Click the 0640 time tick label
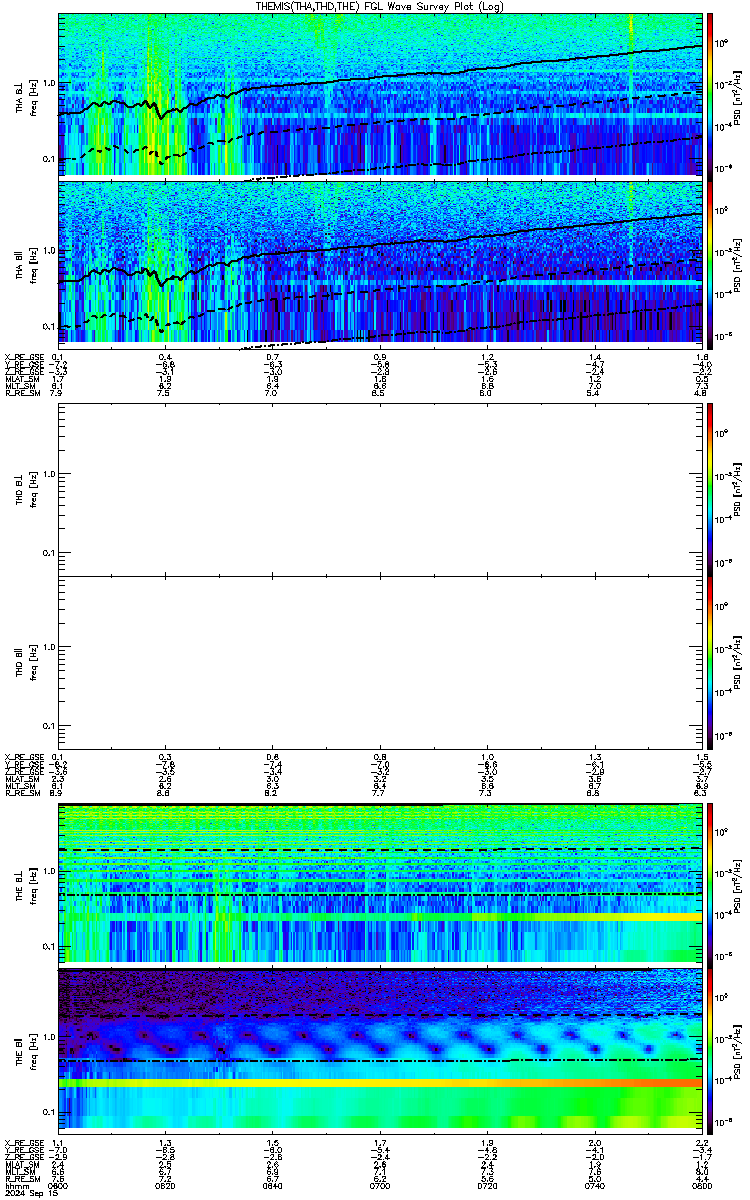 273,1184
